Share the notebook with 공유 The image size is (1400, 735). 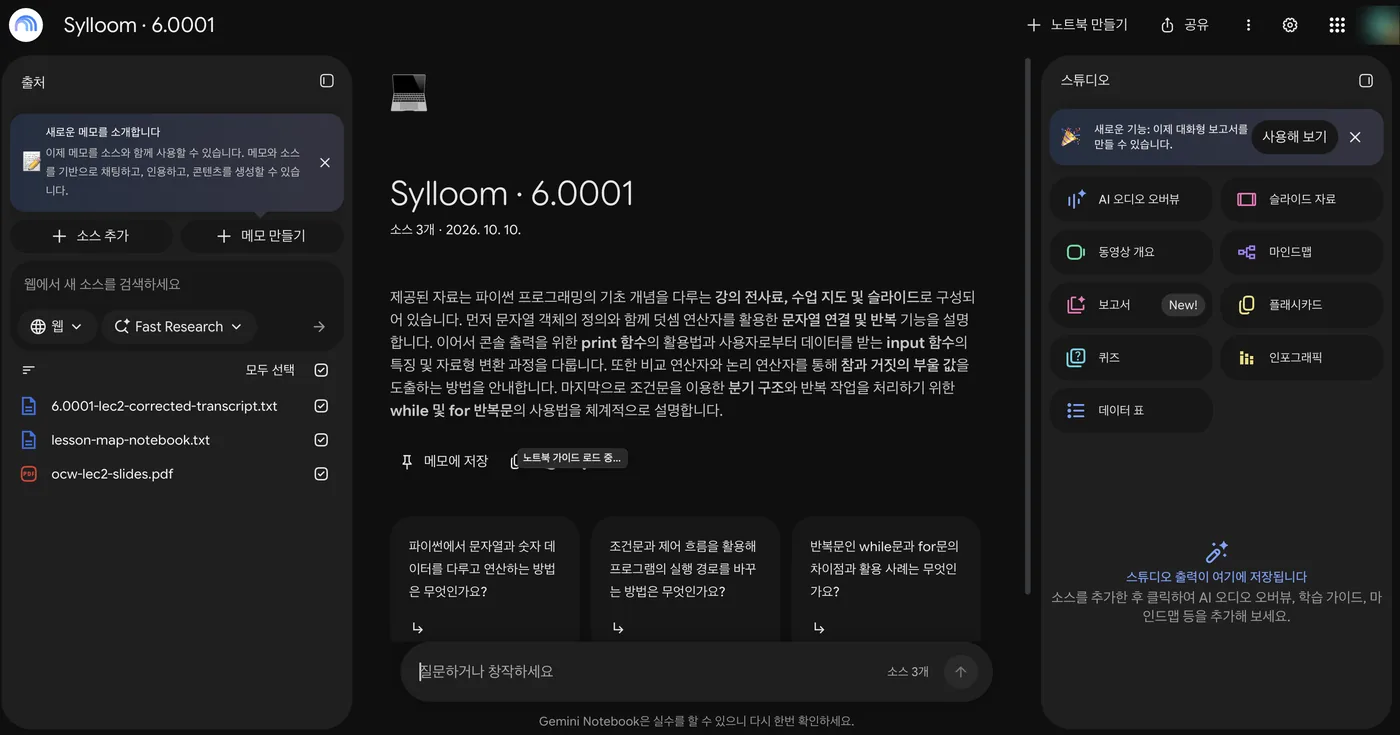click(x=1185, y=25)
